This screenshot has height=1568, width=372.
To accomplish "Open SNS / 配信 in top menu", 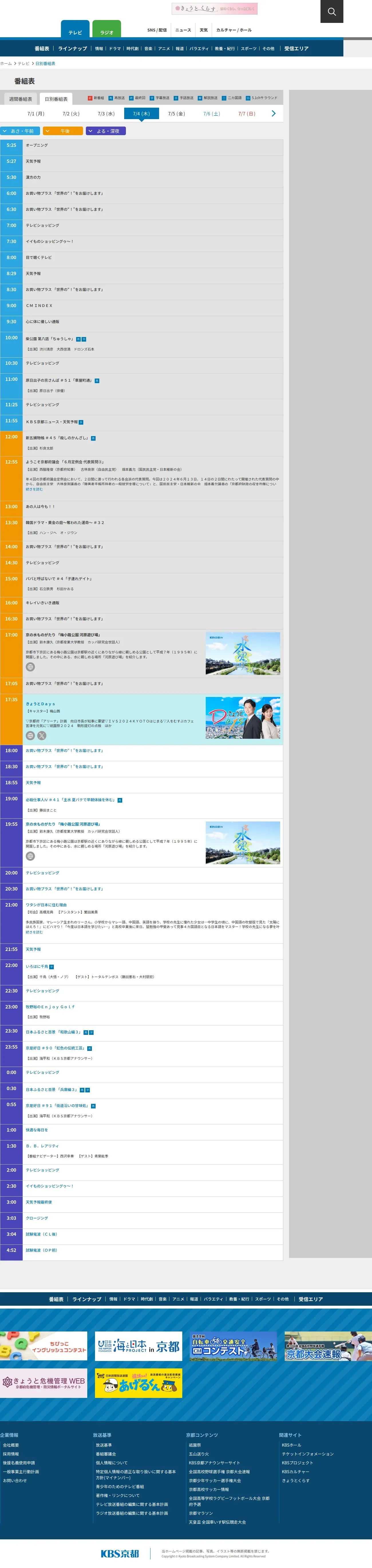I will 157,30.
